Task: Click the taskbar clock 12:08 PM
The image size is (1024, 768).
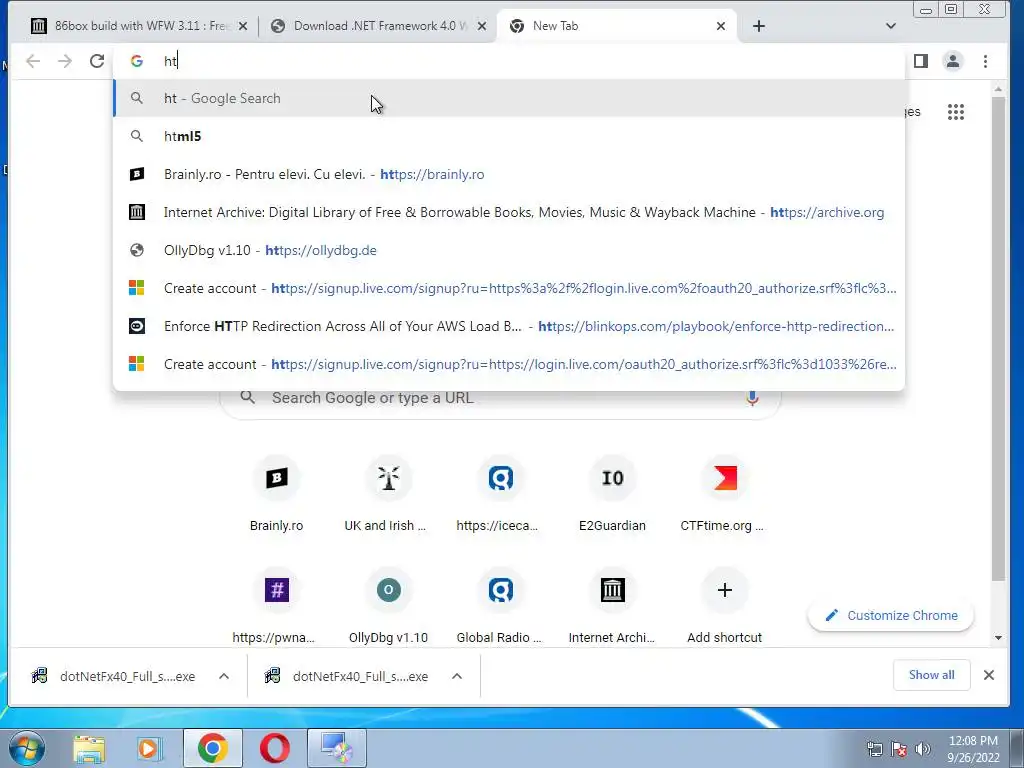Action: [973, 748]
